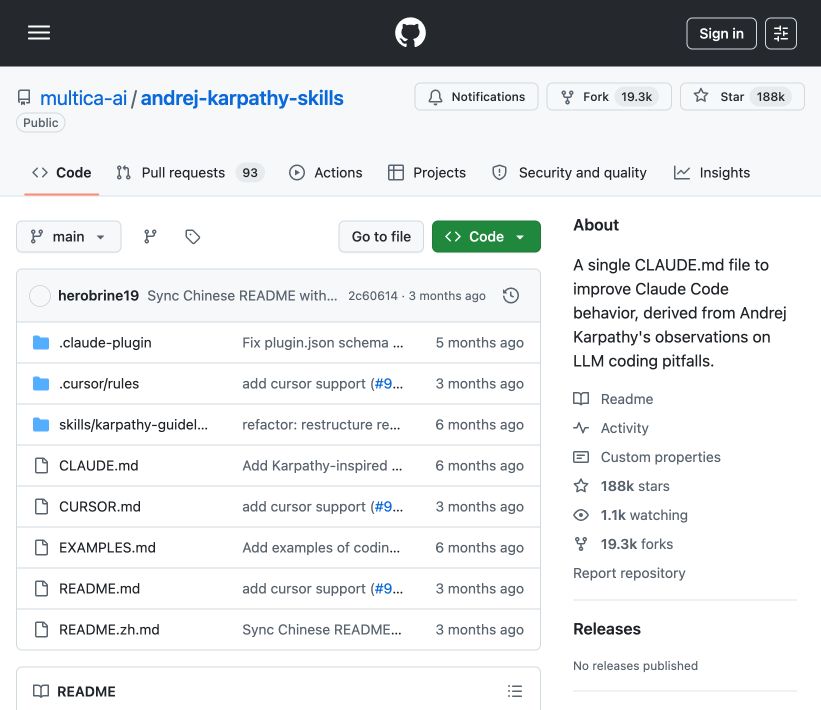Click Report repository link
The height and width of the screenshot is (710, 821).
[x=629, y=573]
